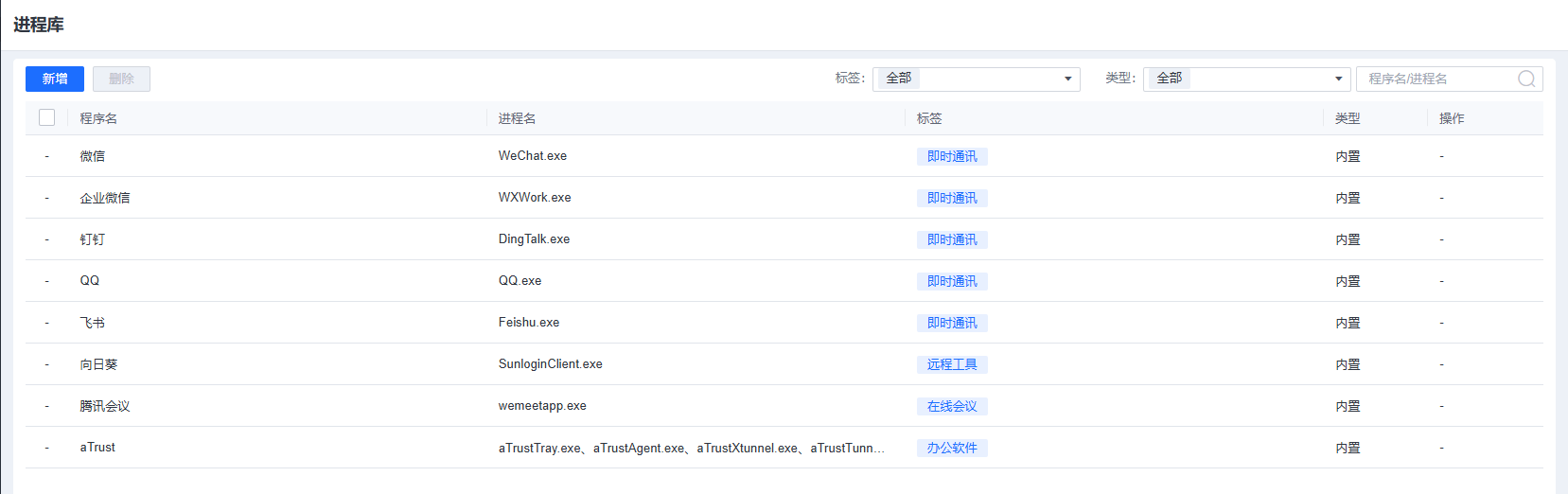This screenshot has height=494, width=1568.
Task: Click the 即时通讯 tag in the 微信 row
Action: coord(952,156)
